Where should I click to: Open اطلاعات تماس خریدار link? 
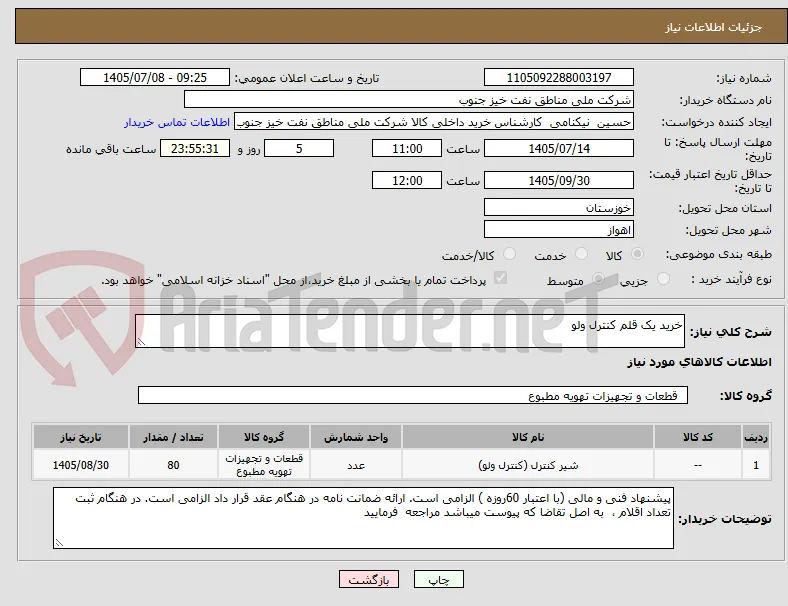coord(177,122)
